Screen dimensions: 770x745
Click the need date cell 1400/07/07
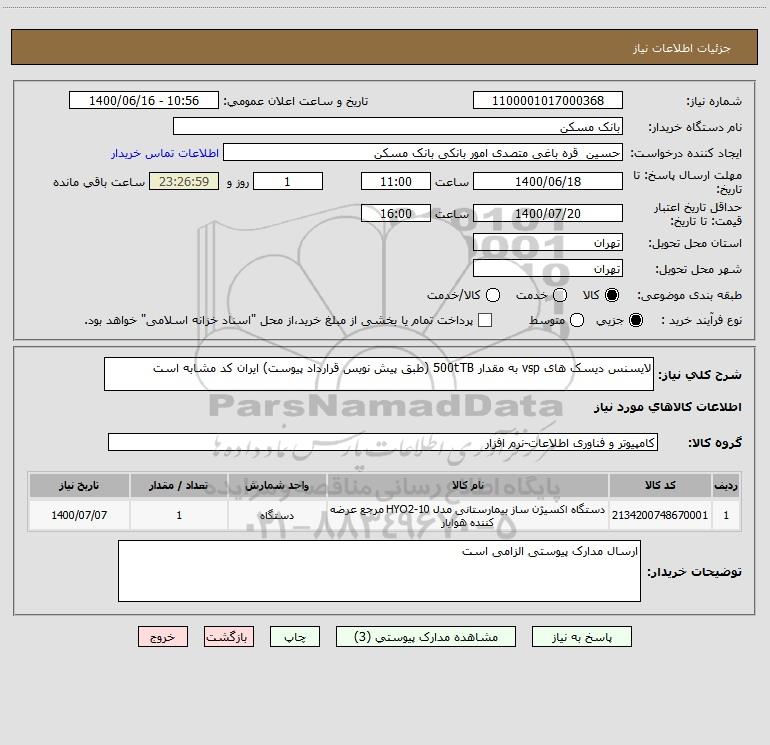click(79, 515)
